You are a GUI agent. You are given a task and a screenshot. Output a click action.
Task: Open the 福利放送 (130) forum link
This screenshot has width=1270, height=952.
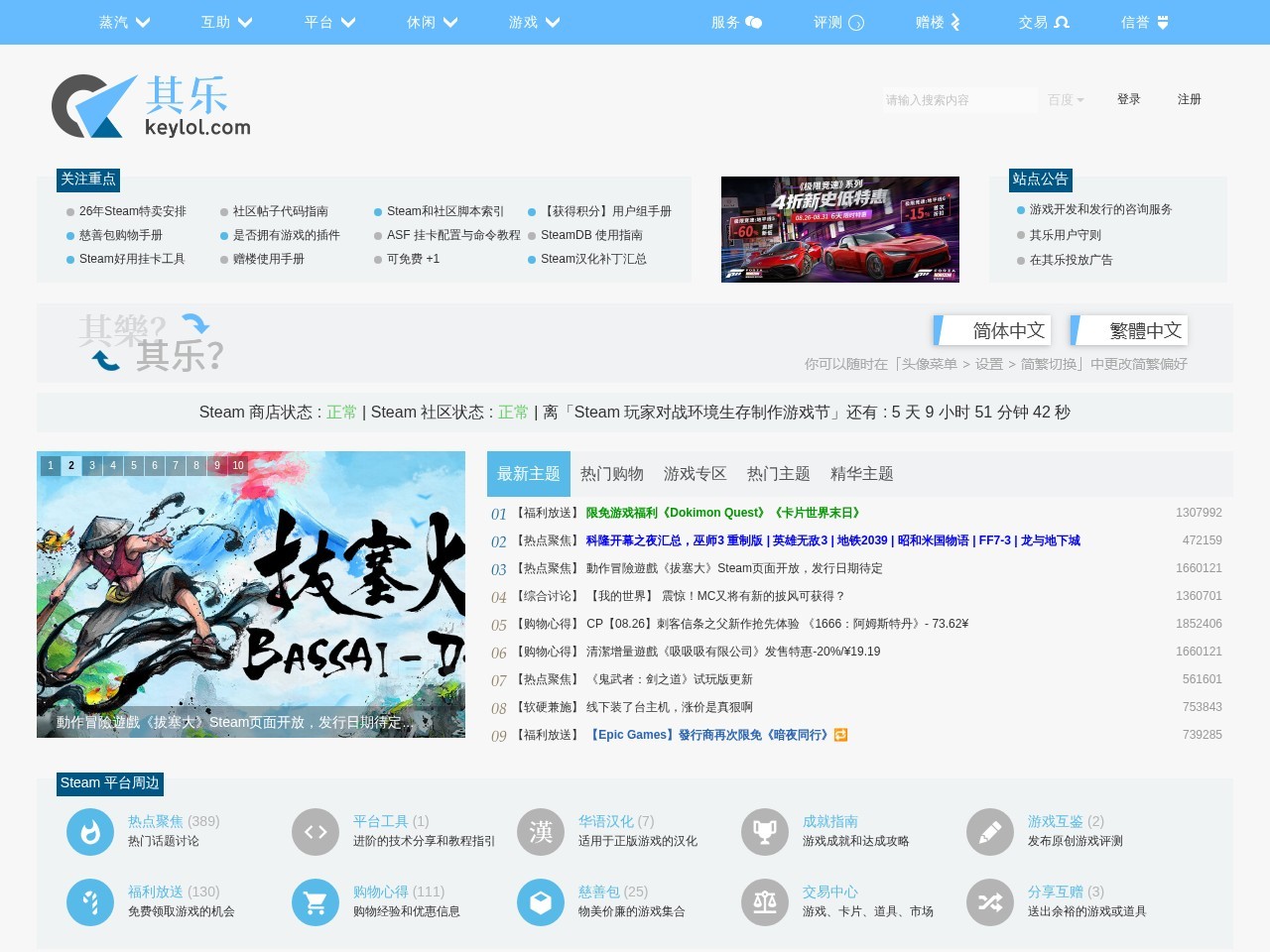[174, 892]
